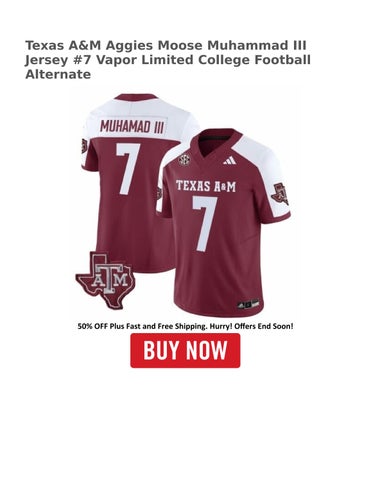Click the SEC circular patch on front jersey
371x480 pixels.
click(183, 160)
